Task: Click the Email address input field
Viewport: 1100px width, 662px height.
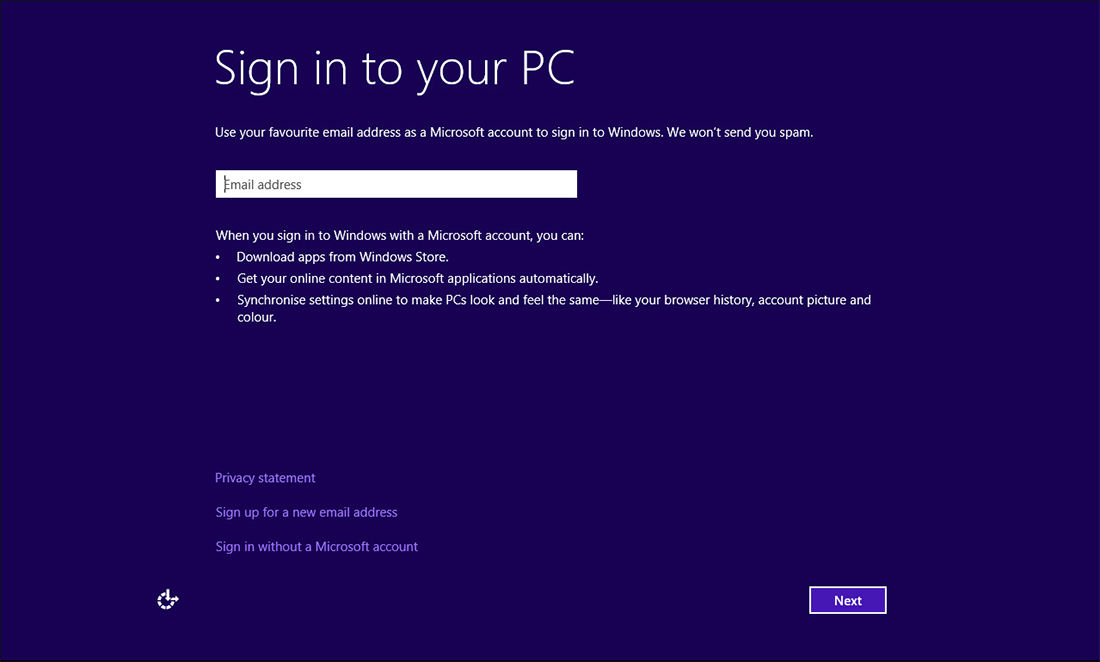Action: point(396,184)
